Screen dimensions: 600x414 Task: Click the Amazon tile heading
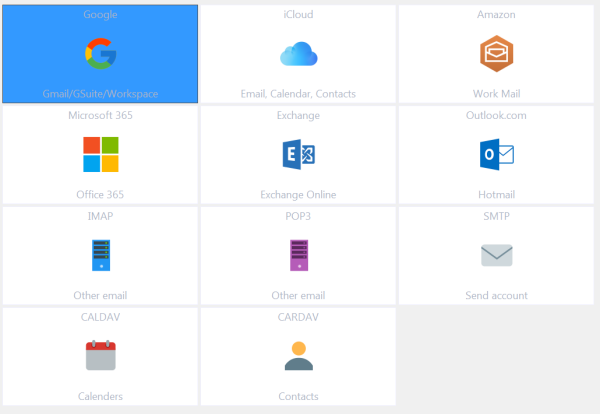[496, 15]
